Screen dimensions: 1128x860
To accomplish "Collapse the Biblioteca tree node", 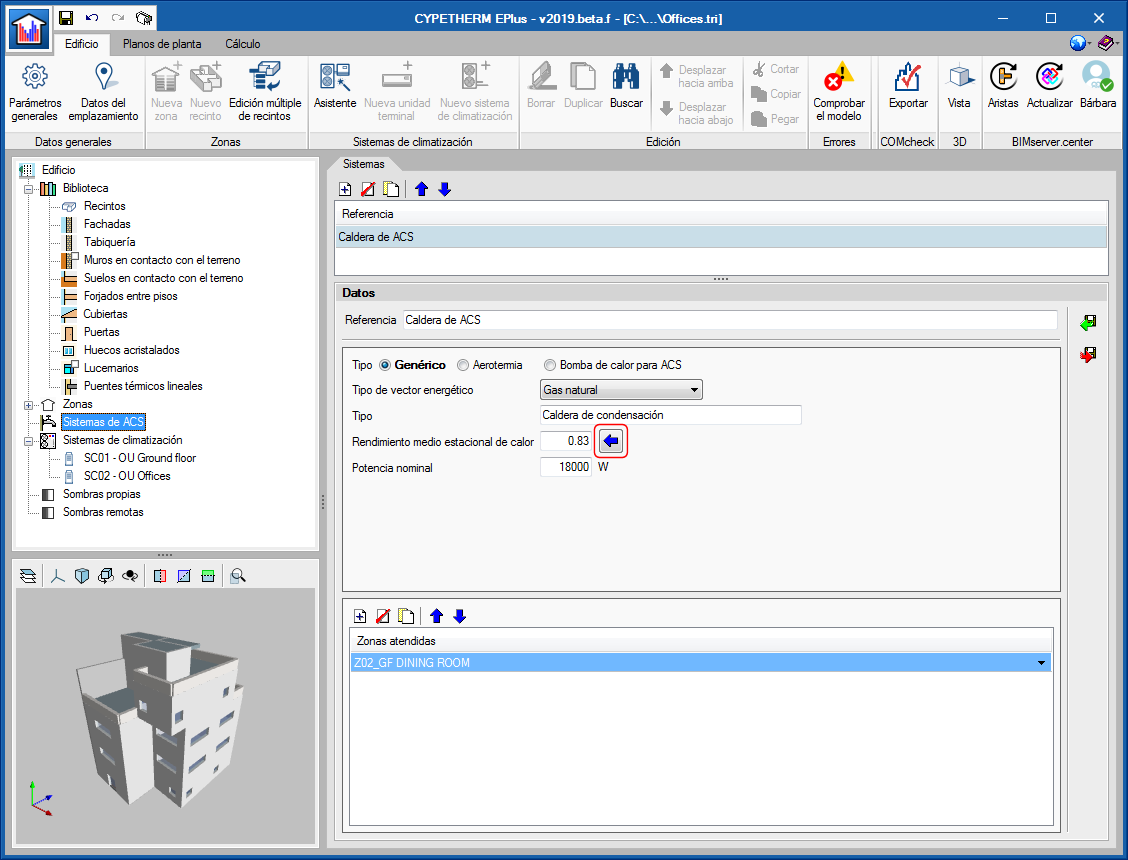I will click(x=29, y=189).
